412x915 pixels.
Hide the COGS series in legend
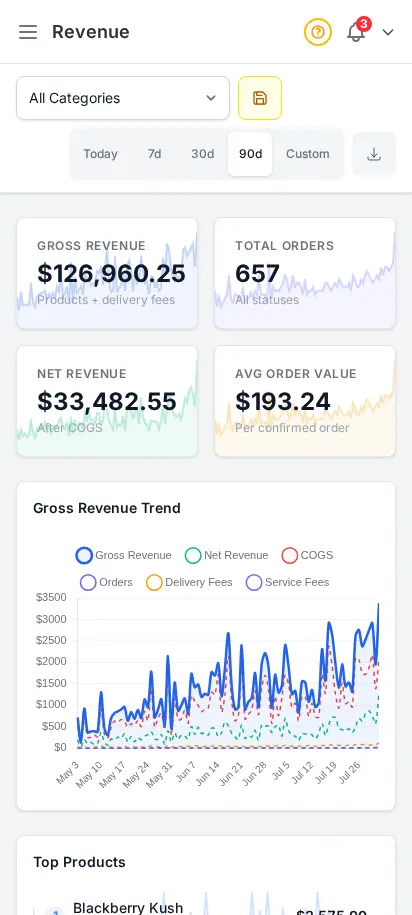pos(308,555)
